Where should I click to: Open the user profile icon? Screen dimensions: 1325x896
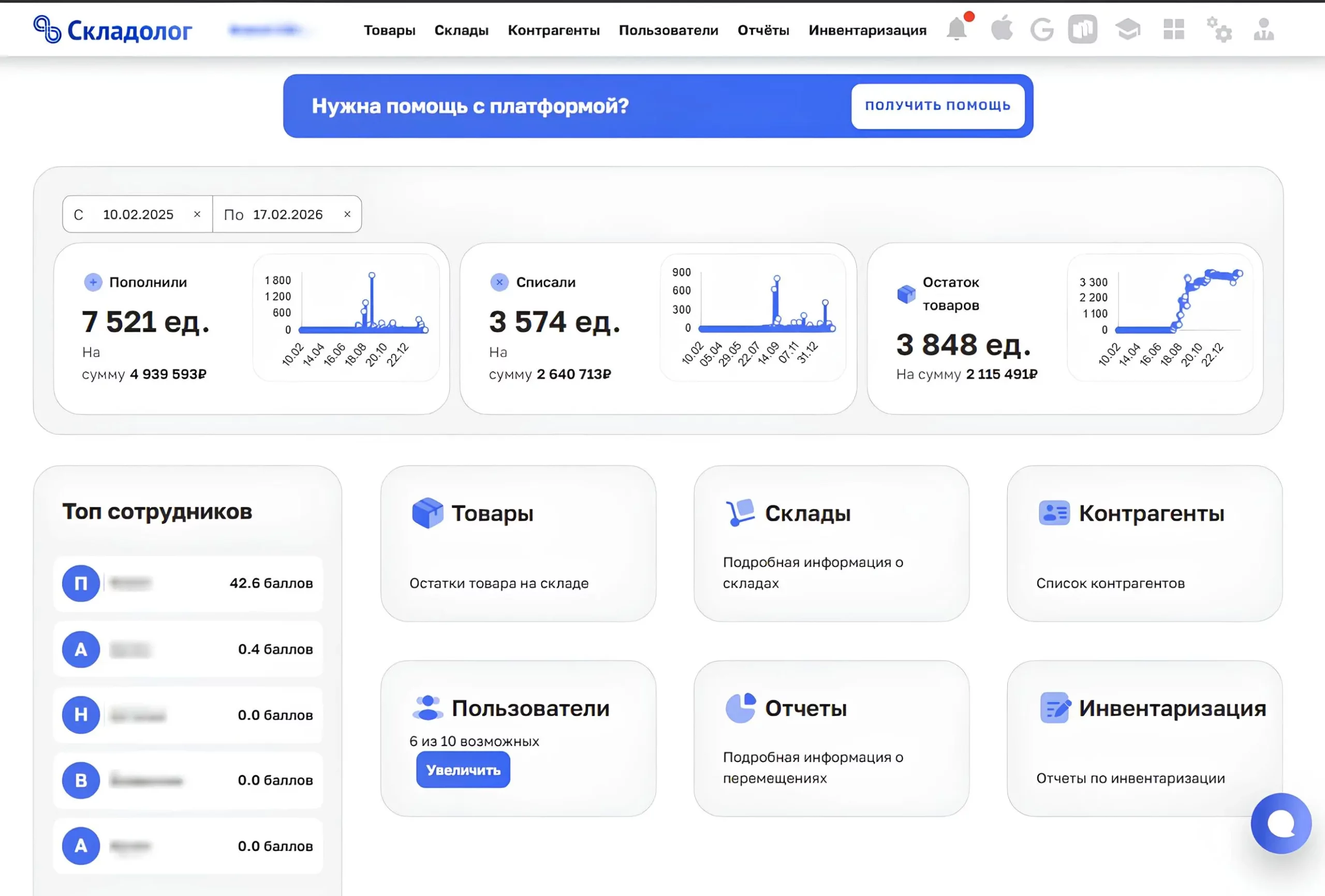(1263, 29)
